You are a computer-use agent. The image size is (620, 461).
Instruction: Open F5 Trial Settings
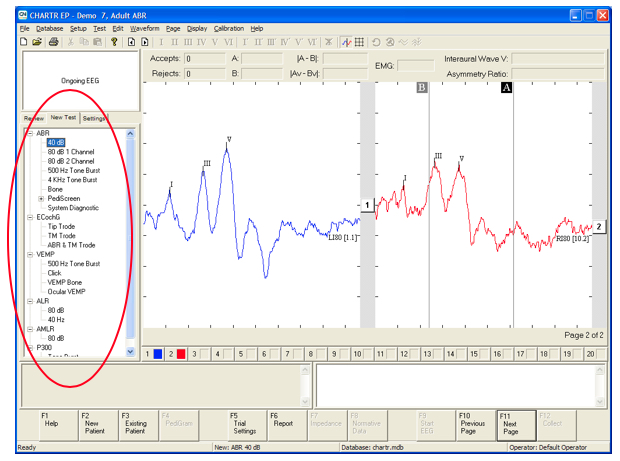(246, 425)
